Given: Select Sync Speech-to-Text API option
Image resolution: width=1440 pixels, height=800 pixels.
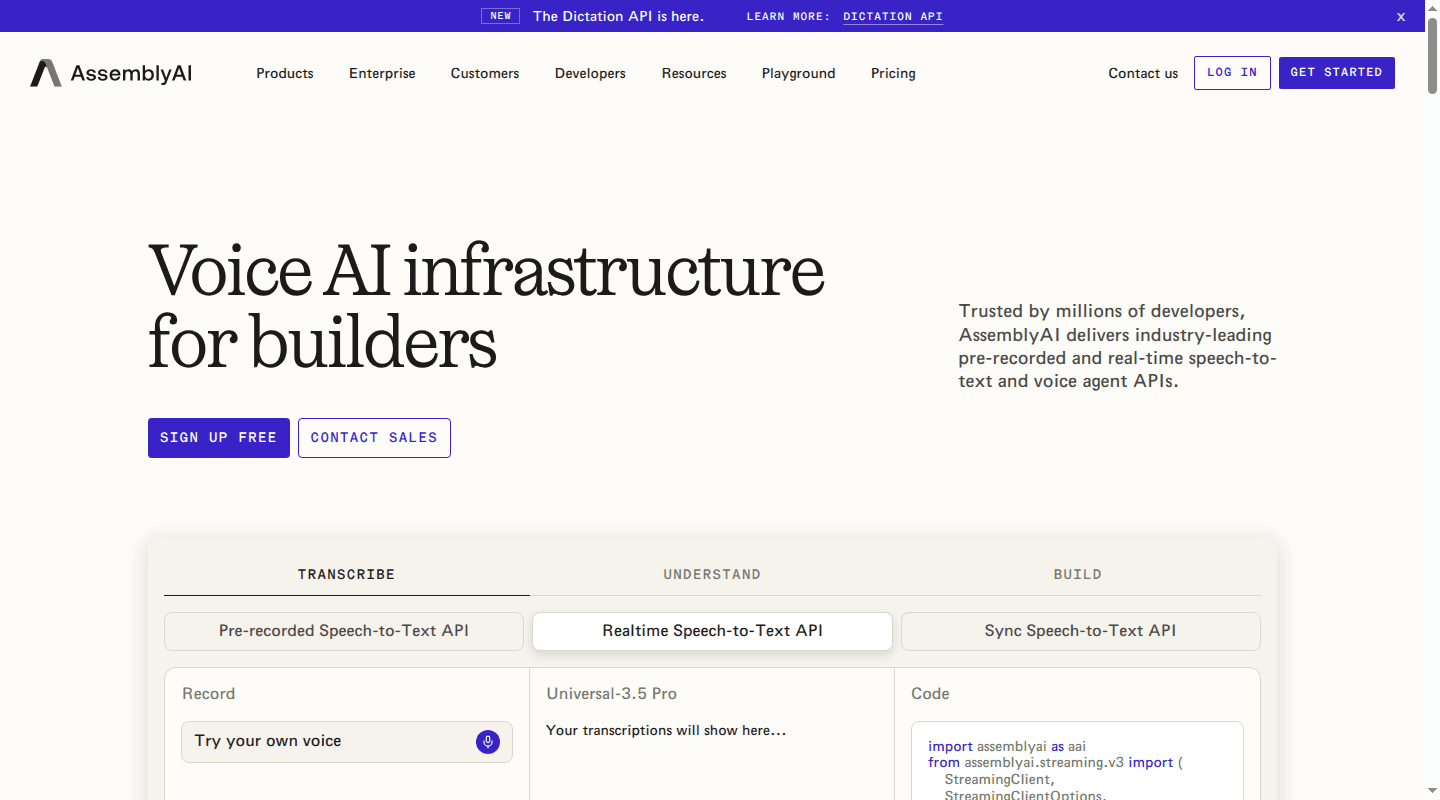Looking at the screenshot, I should pyautogui.click(x=1081, y=631).
